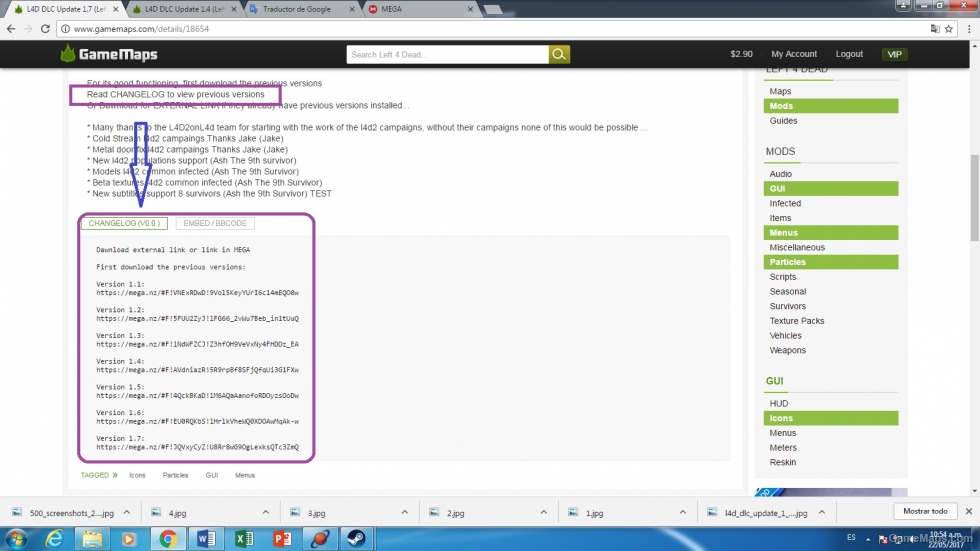Click the browser Back arrow
The image size is (980, 551).
(x=11, y=29)
